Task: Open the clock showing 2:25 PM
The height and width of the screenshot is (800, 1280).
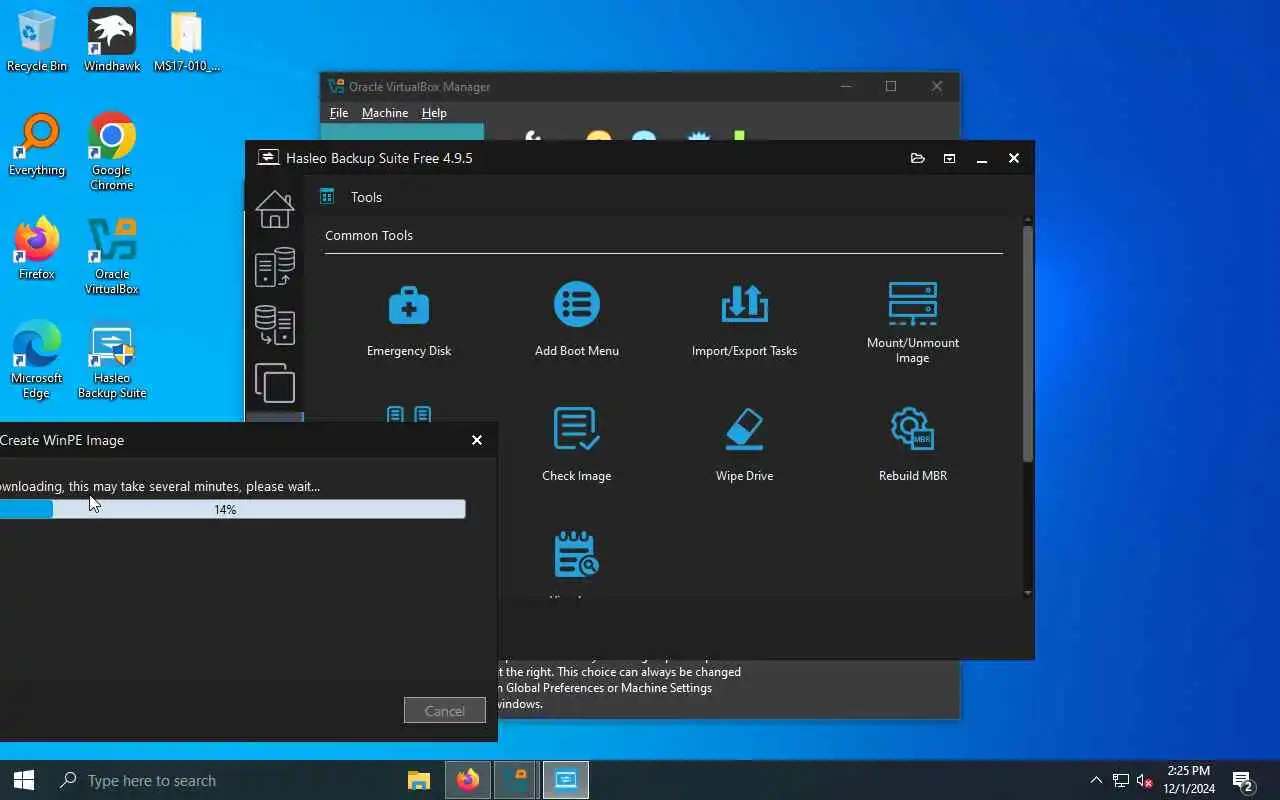Action: [x=1189, y=780]
